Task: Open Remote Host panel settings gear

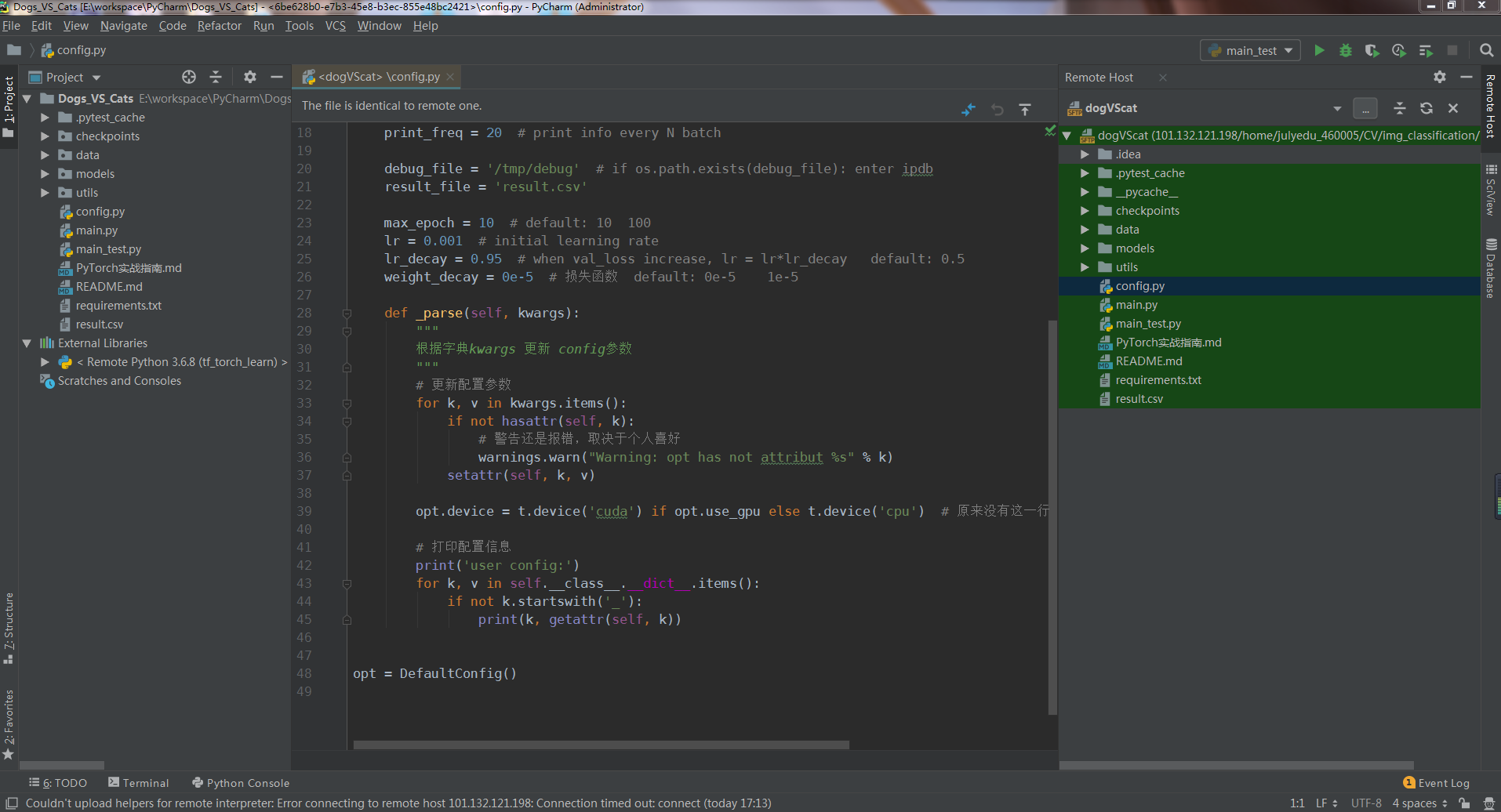Action: click(1440, 77)
